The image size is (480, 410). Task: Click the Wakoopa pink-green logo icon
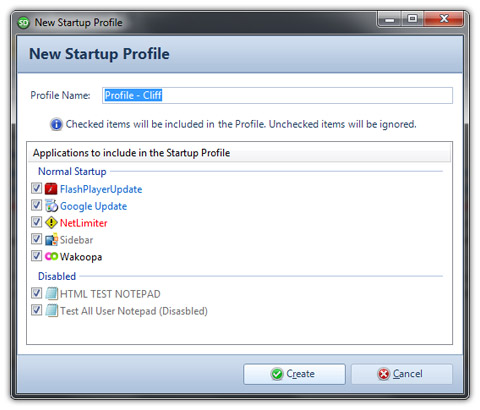51,256
